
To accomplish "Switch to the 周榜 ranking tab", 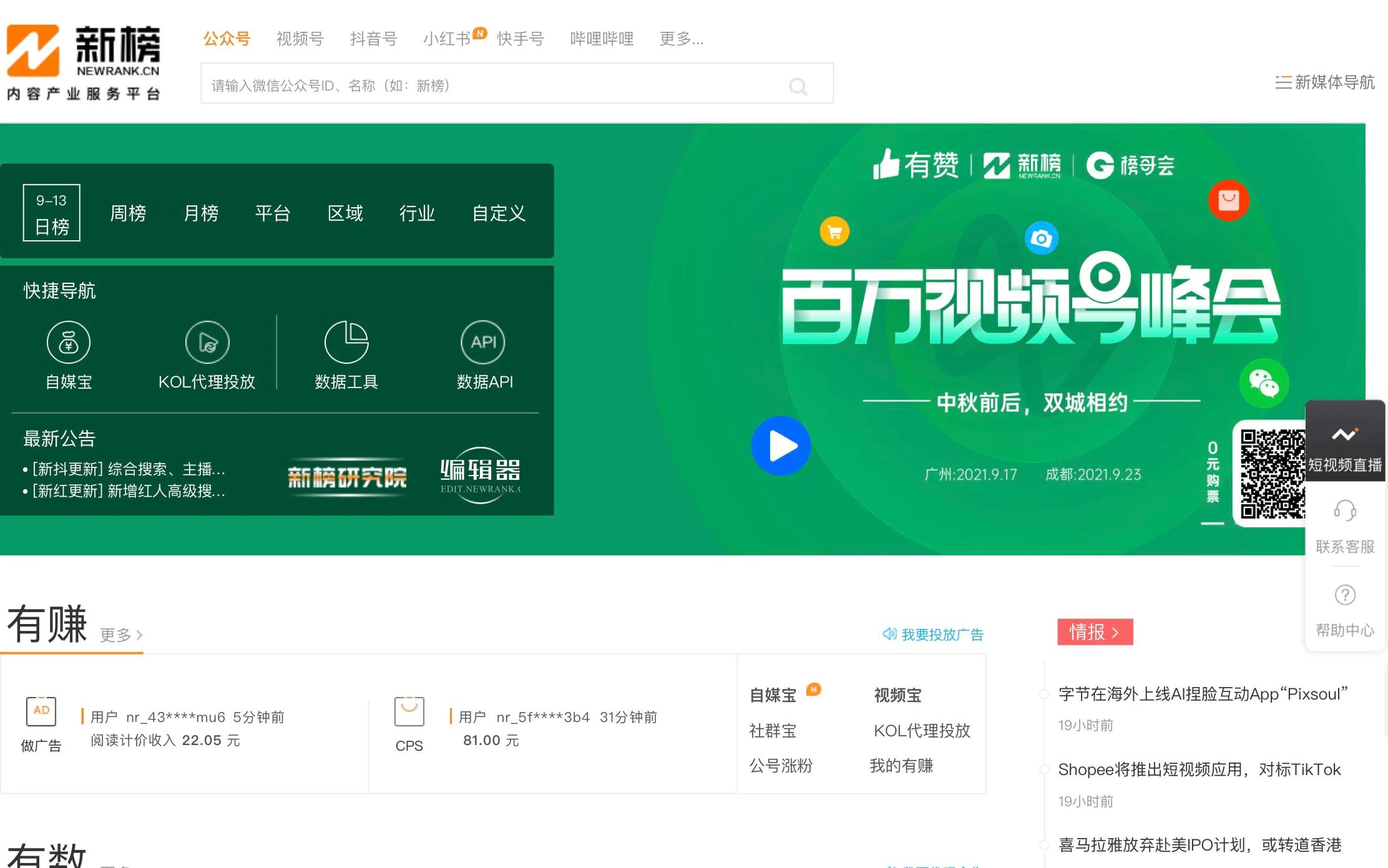I will tap(128, 213).
